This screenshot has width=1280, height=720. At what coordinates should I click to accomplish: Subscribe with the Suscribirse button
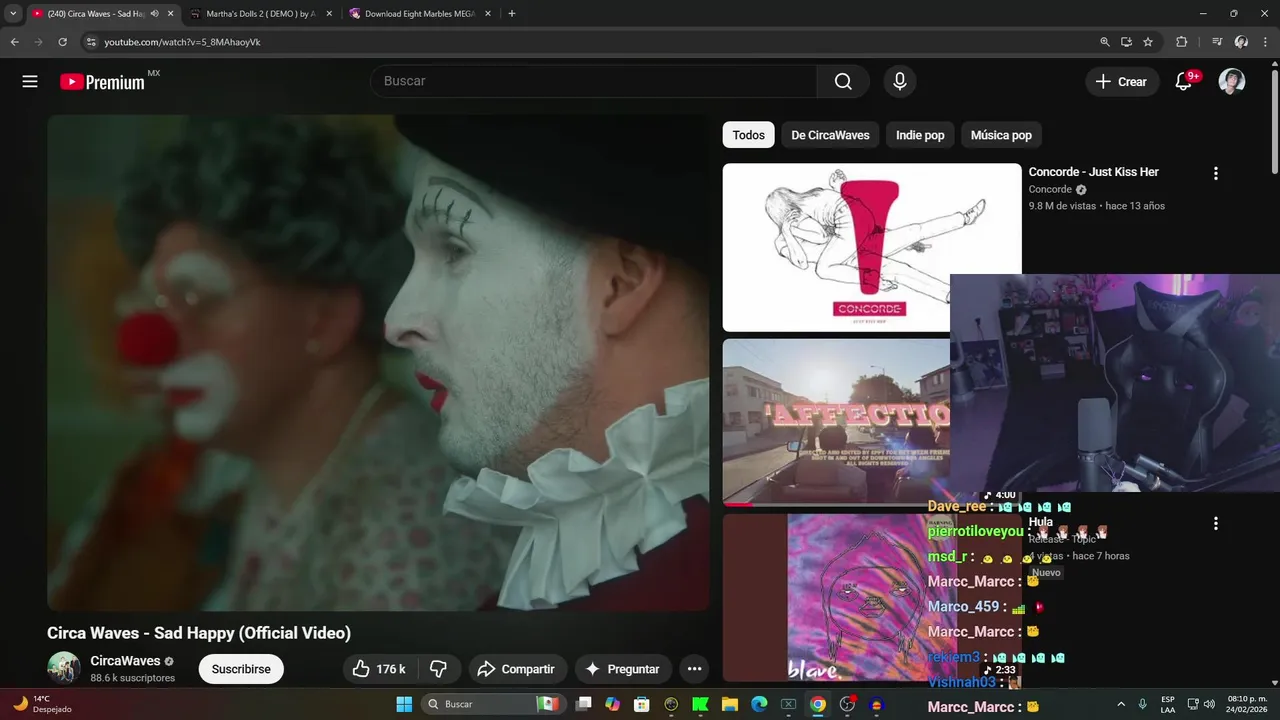point(241,669)
